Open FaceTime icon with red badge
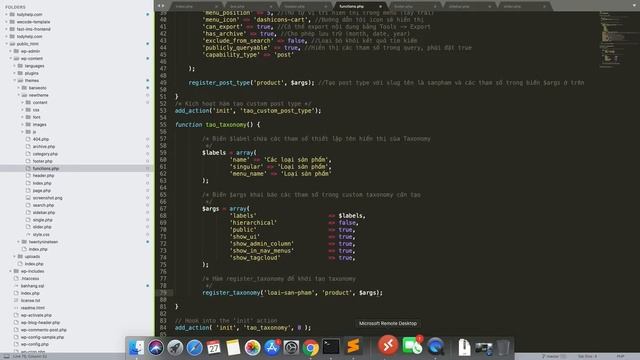This screenshot has width=640, height=360. (412, 346)
